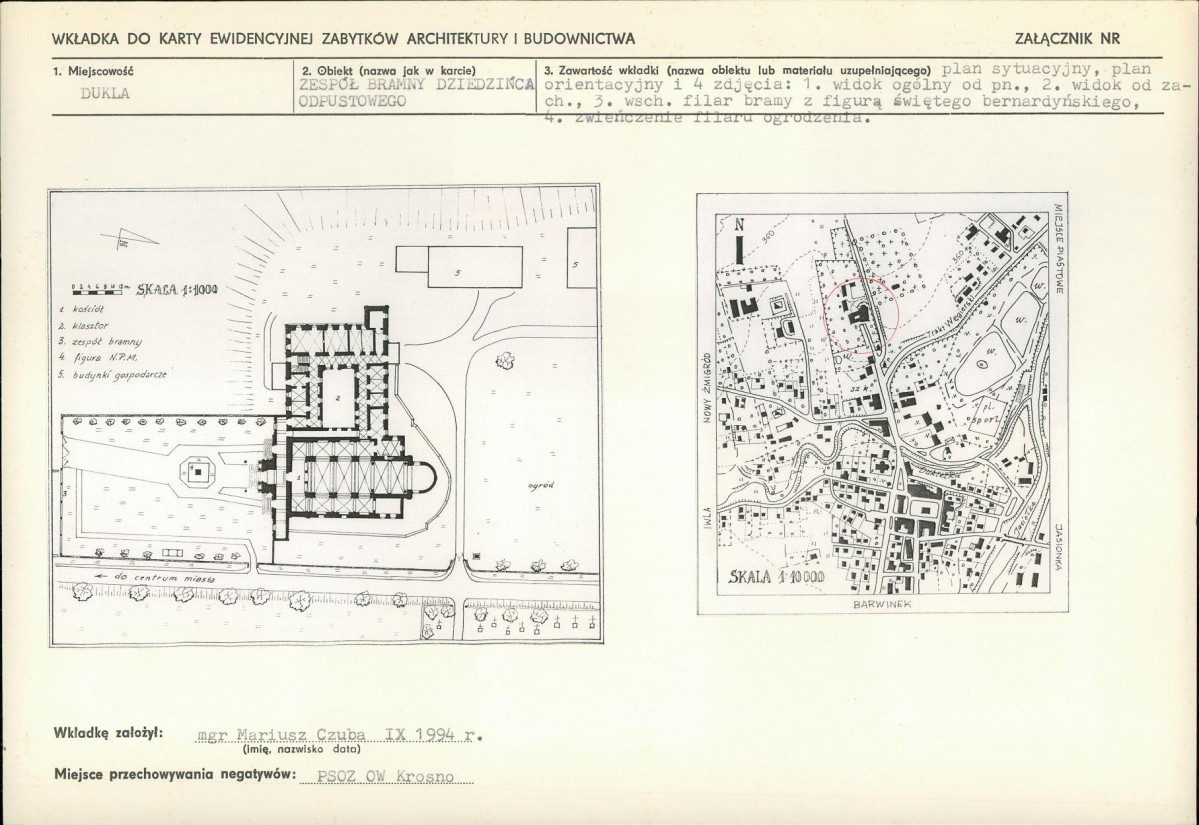
Task: Select the cloister courtyard marked 2
Action: (338, 395)
